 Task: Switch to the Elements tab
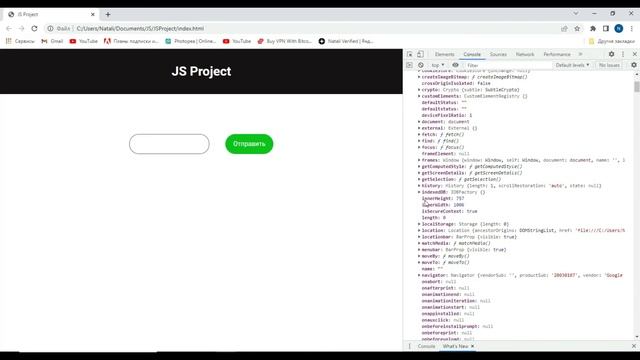tap(444, 54)
